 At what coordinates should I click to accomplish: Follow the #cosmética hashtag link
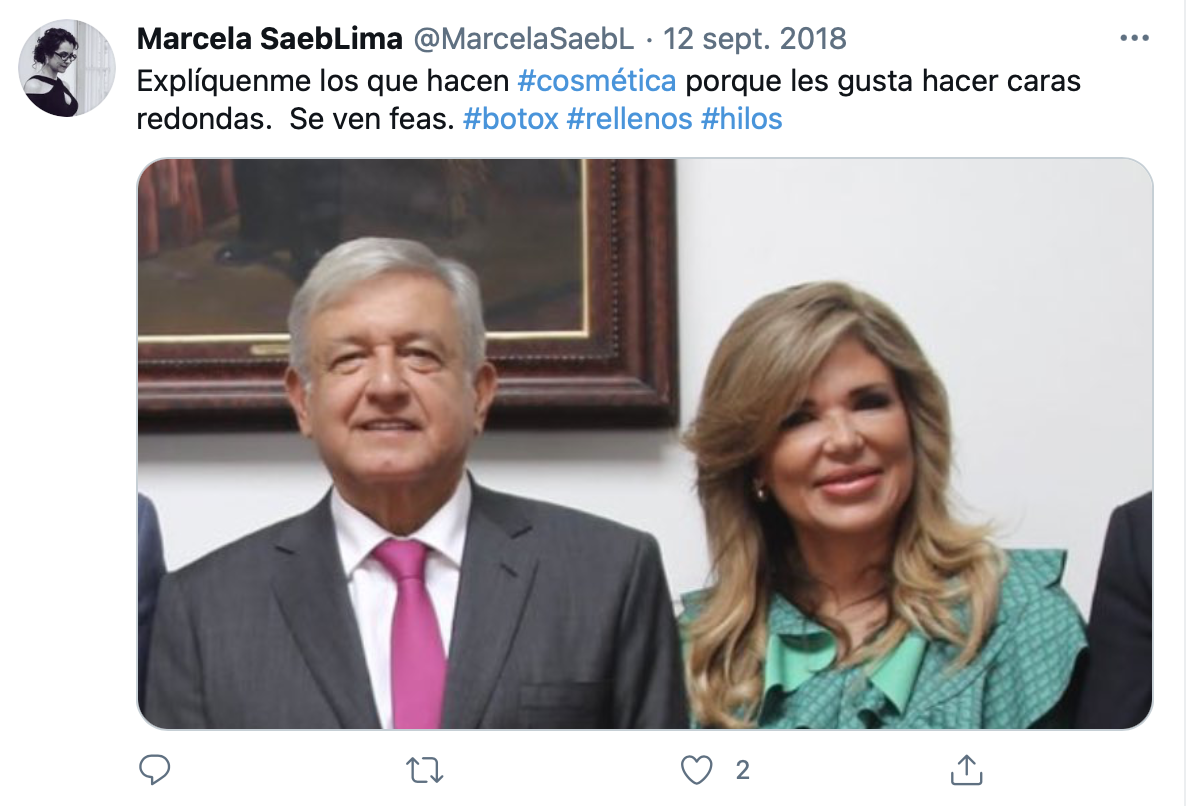click(596, 81)
